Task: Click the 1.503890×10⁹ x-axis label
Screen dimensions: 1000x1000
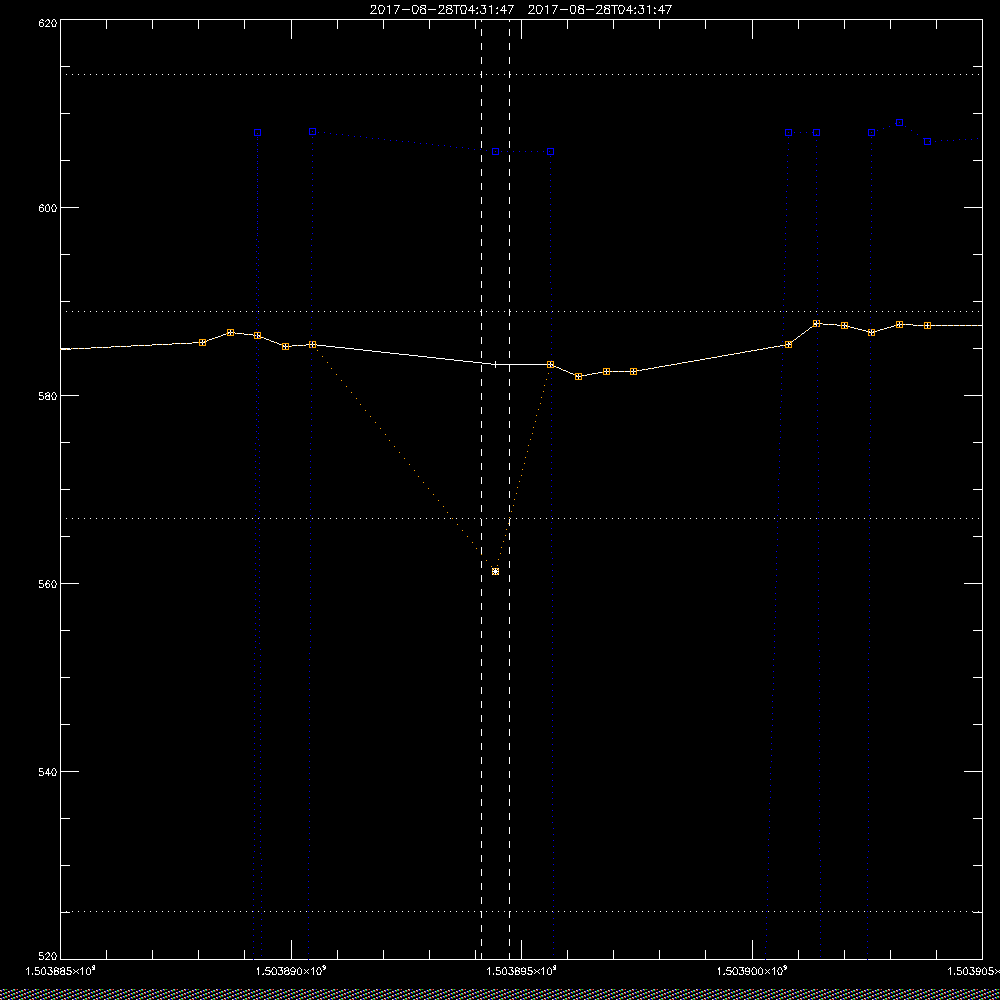Action: pos(291,971)
